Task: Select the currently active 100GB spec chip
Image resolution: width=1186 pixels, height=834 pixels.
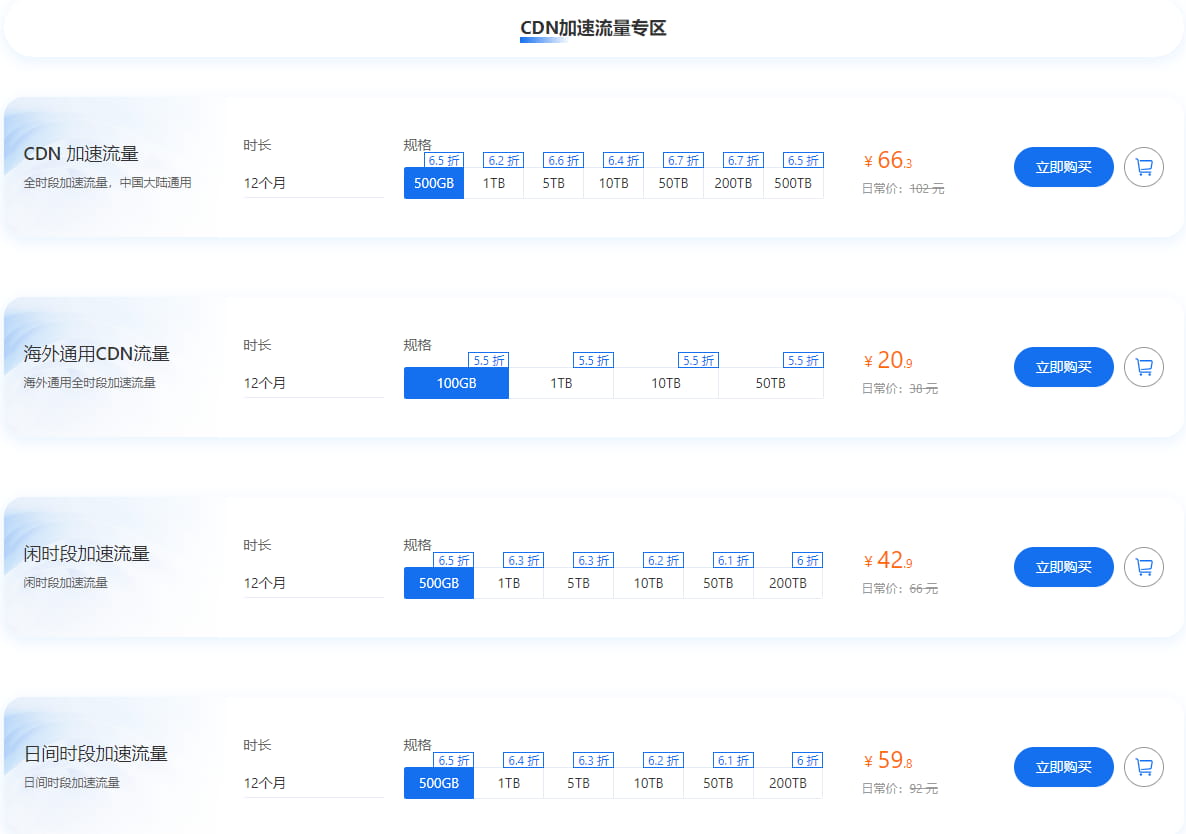Action: [456, 383]
